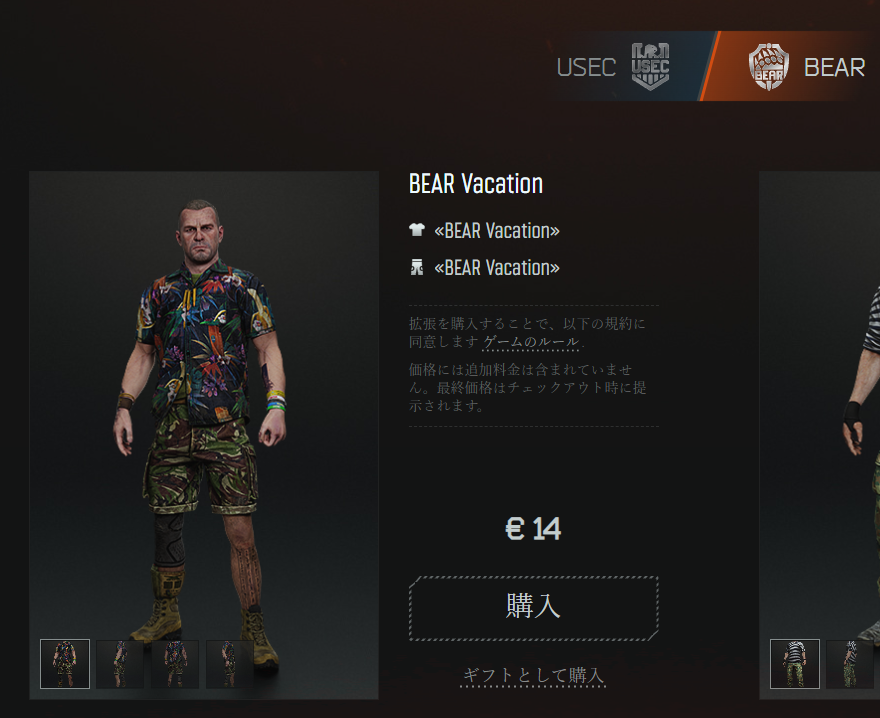This screenshot has width=880, height=718.
Task: Click the «BEAR Vacation» upper body item label
Action: tap(497, 231)
